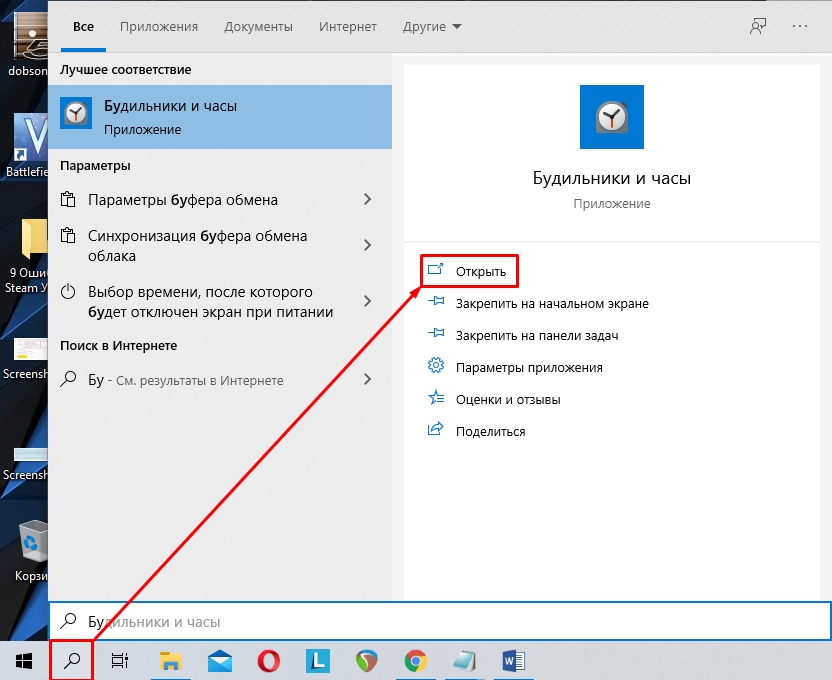
Task: Click the feedback icon in search header
Action: coord(758,26)
